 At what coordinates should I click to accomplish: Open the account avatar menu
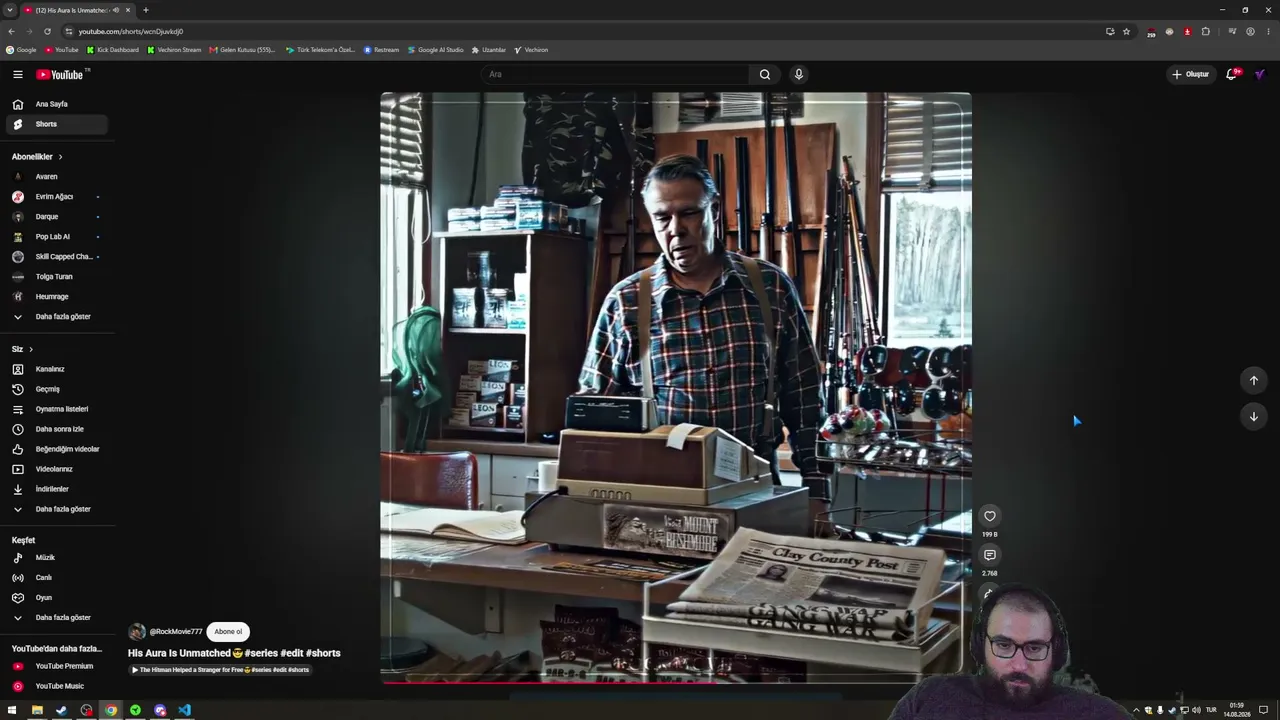pos(1260,74)
